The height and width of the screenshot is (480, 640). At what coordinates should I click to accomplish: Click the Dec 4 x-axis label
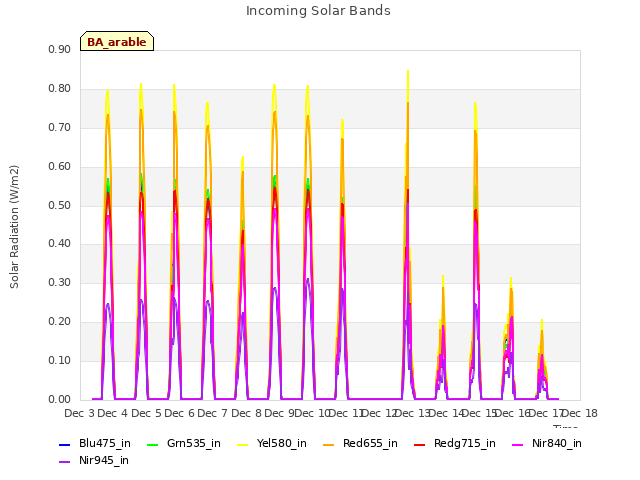(x=113, y=413)
